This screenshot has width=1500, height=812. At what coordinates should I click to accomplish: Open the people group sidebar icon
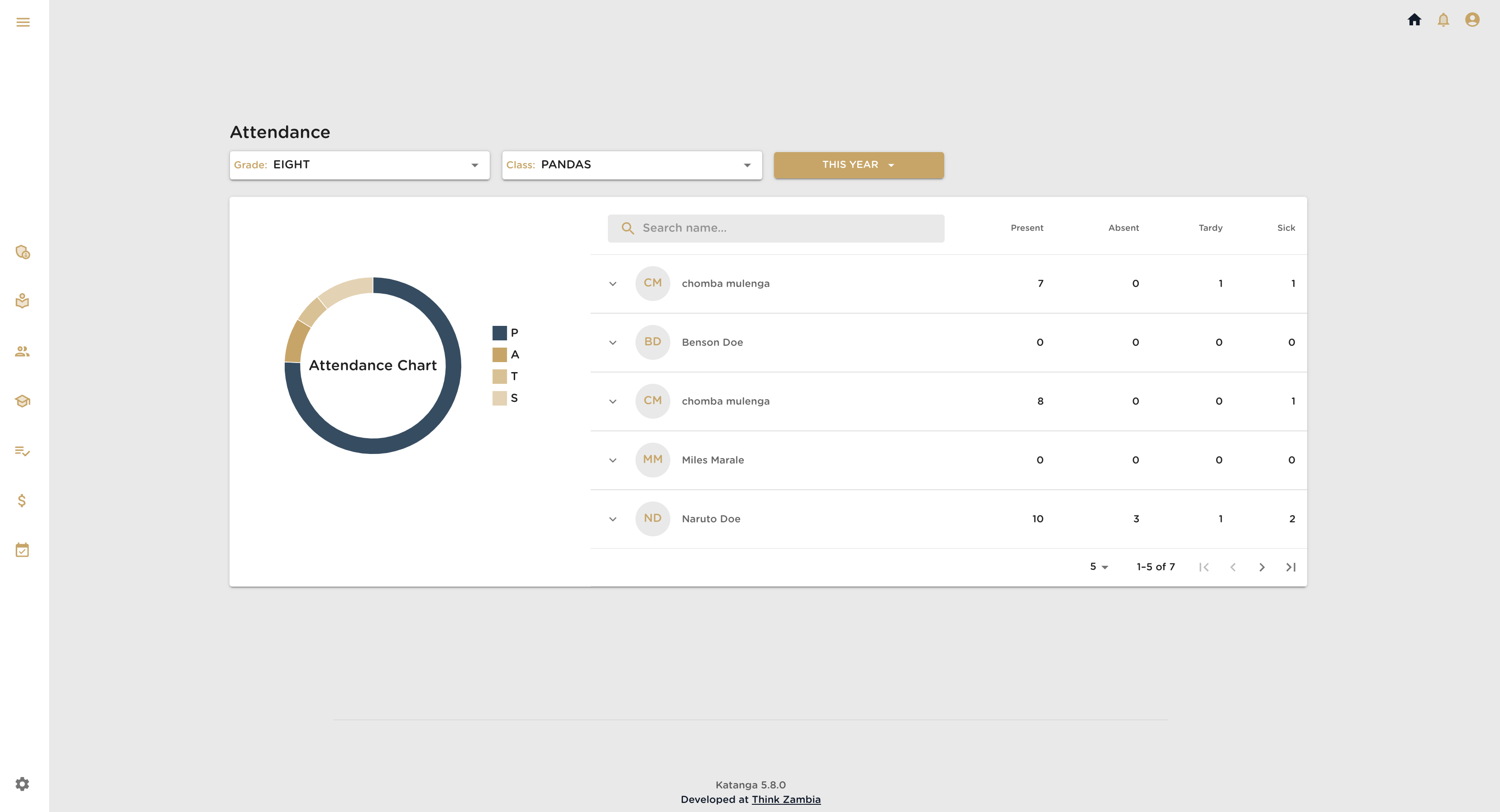[x=23, y=351]
